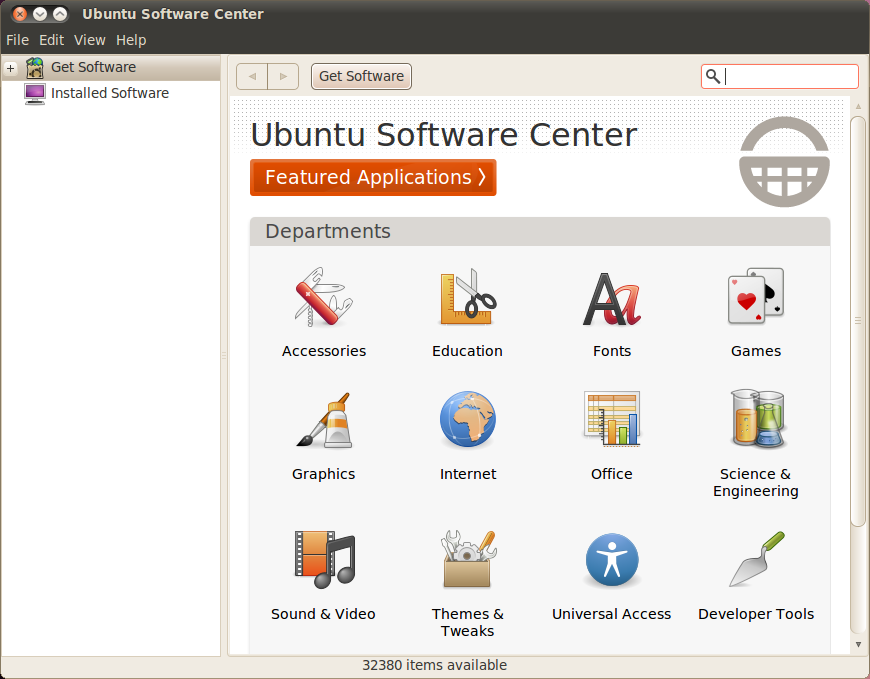Select Installed Software in the sidebar

110,93
